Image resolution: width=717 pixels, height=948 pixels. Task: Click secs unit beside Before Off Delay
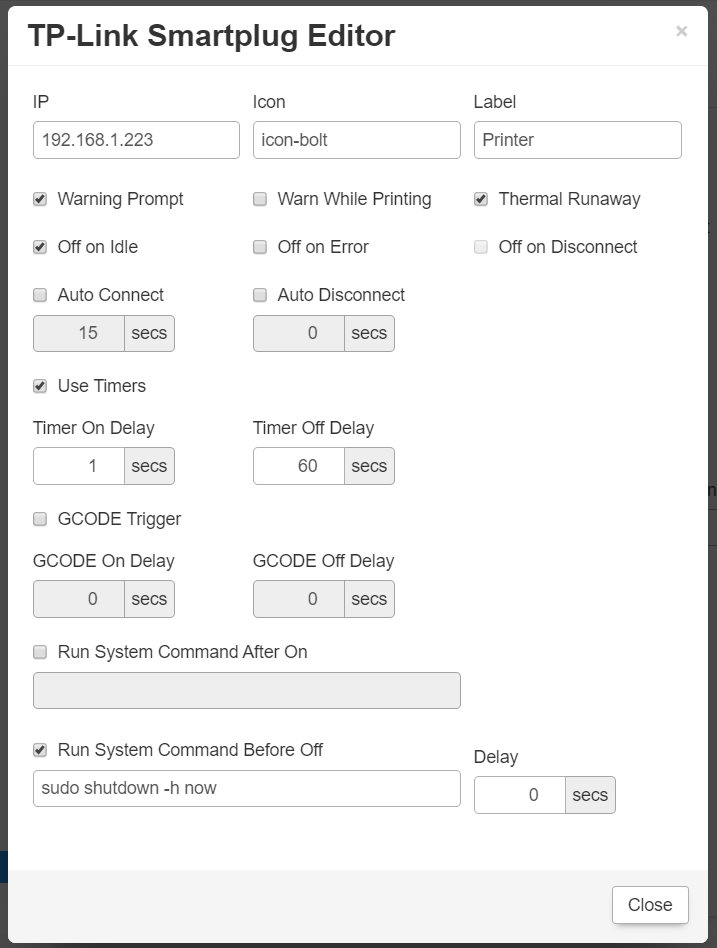[590, 795]
